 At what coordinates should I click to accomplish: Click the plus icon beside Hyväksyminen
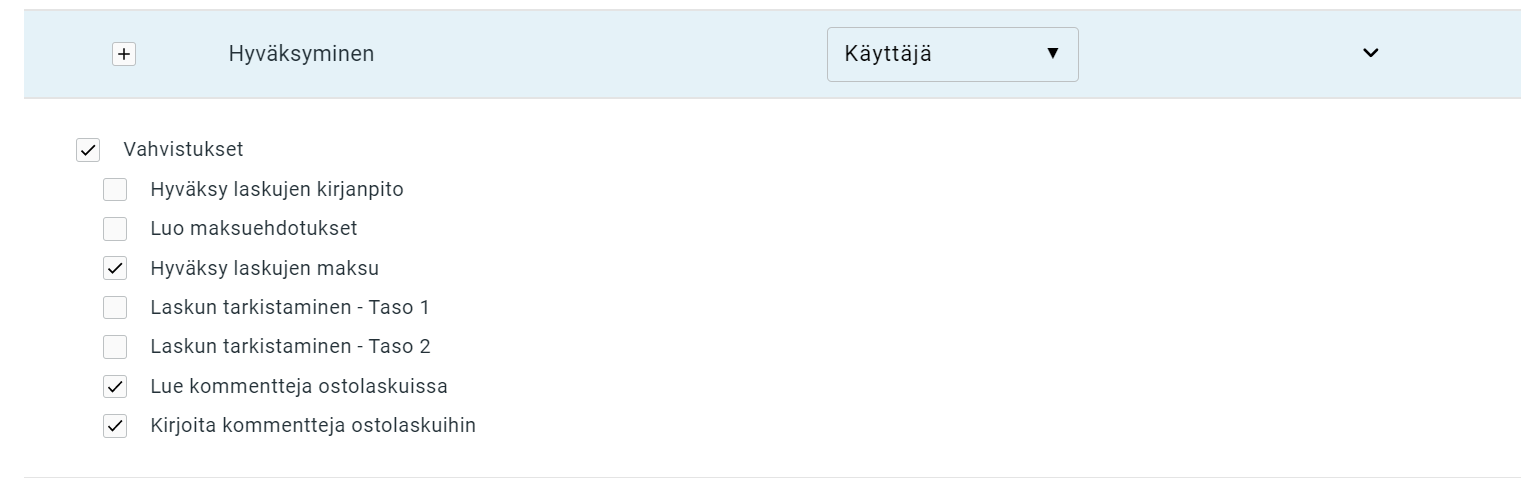[x=123, y=55]
